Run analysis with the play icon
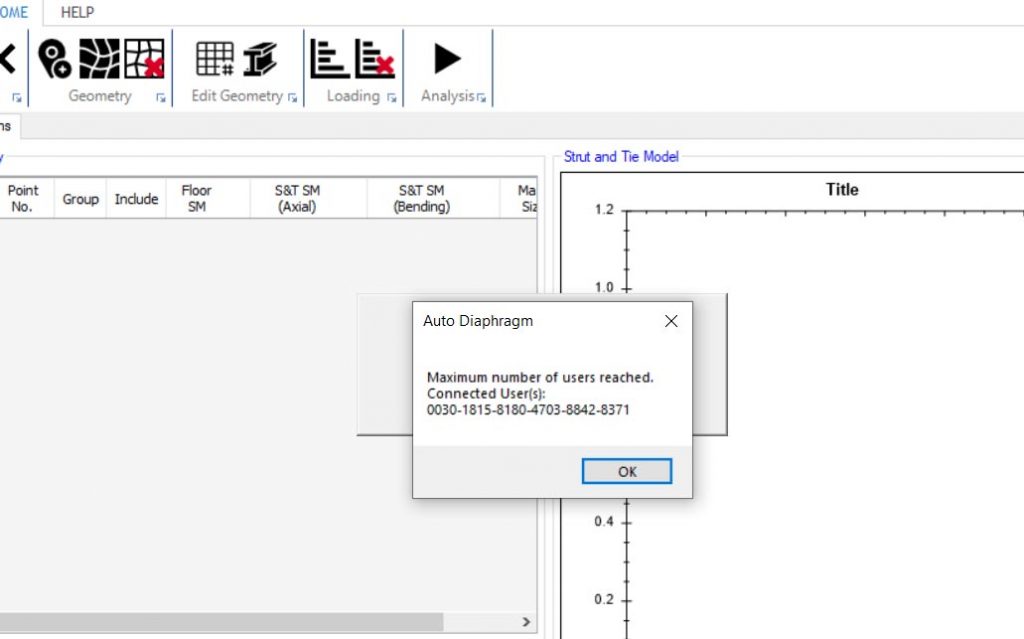The image size is (1024, 639). tap(447, 59)
